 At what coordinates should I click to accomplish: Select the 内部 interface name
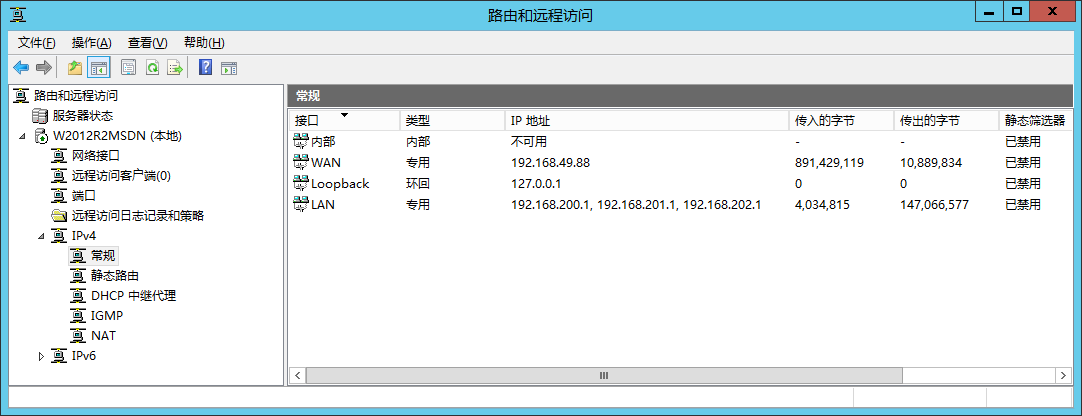pos(322,142)
